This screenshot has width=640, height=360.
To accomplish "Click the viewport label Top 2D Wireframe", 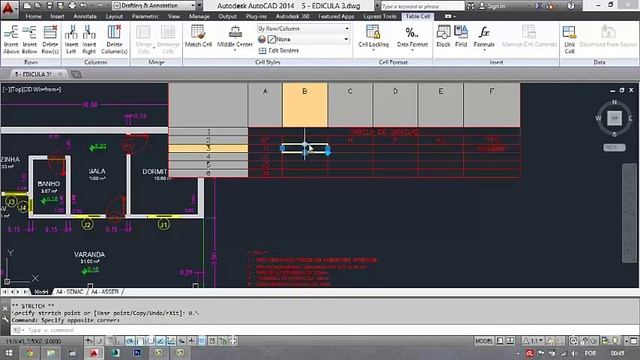I will [32, 89].
